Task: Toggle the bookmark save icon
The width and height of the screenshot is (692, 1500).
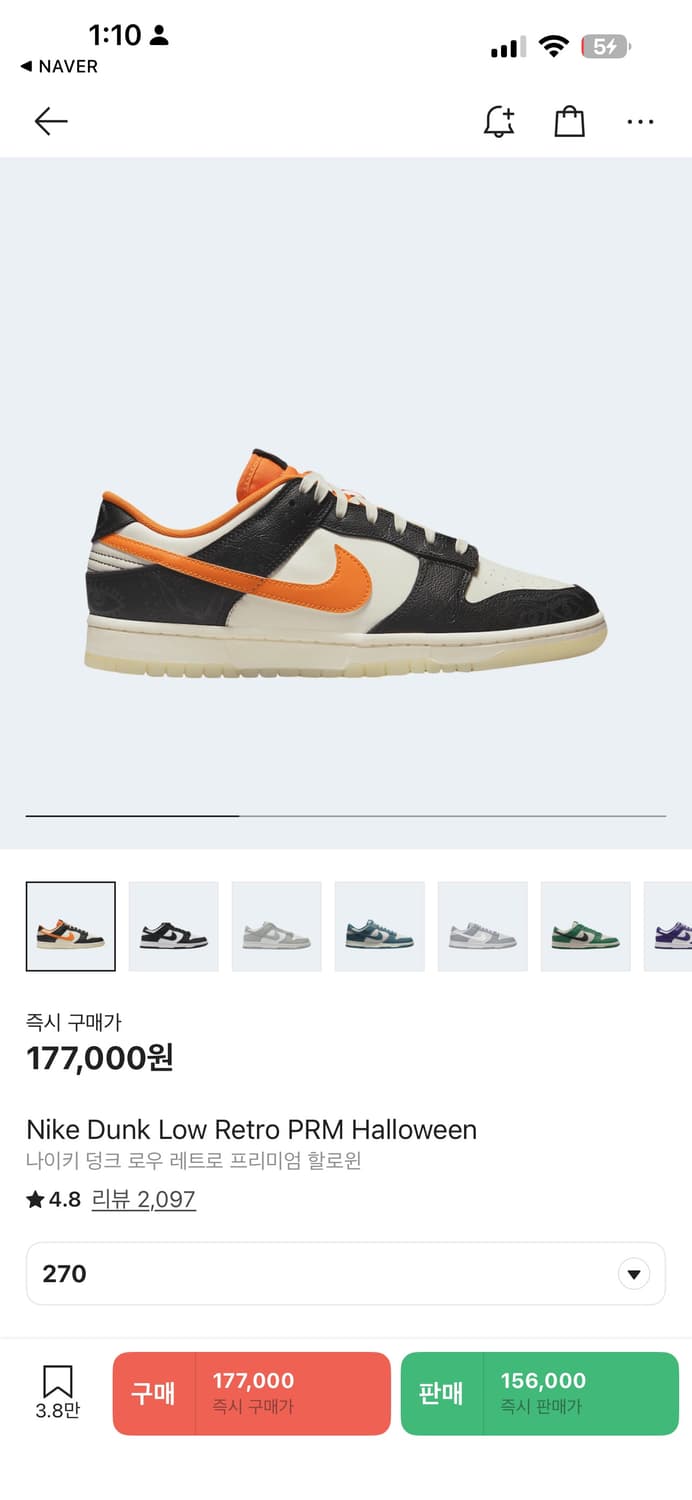Action: [58, 1393]
